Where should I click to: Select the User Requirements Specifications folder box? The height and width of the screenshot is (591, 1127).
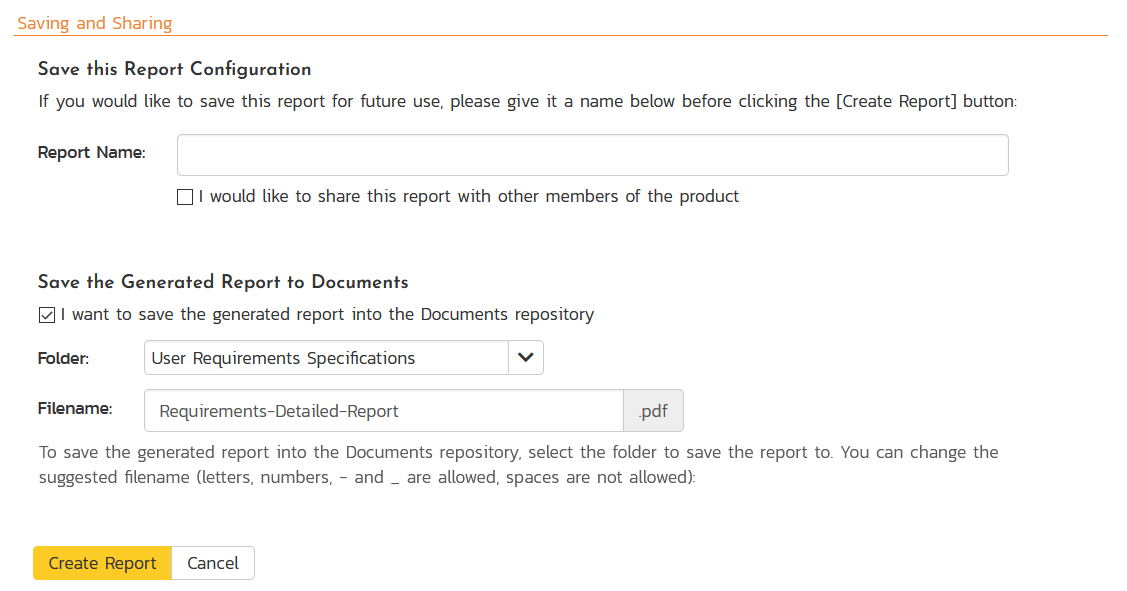coord(326,358)
